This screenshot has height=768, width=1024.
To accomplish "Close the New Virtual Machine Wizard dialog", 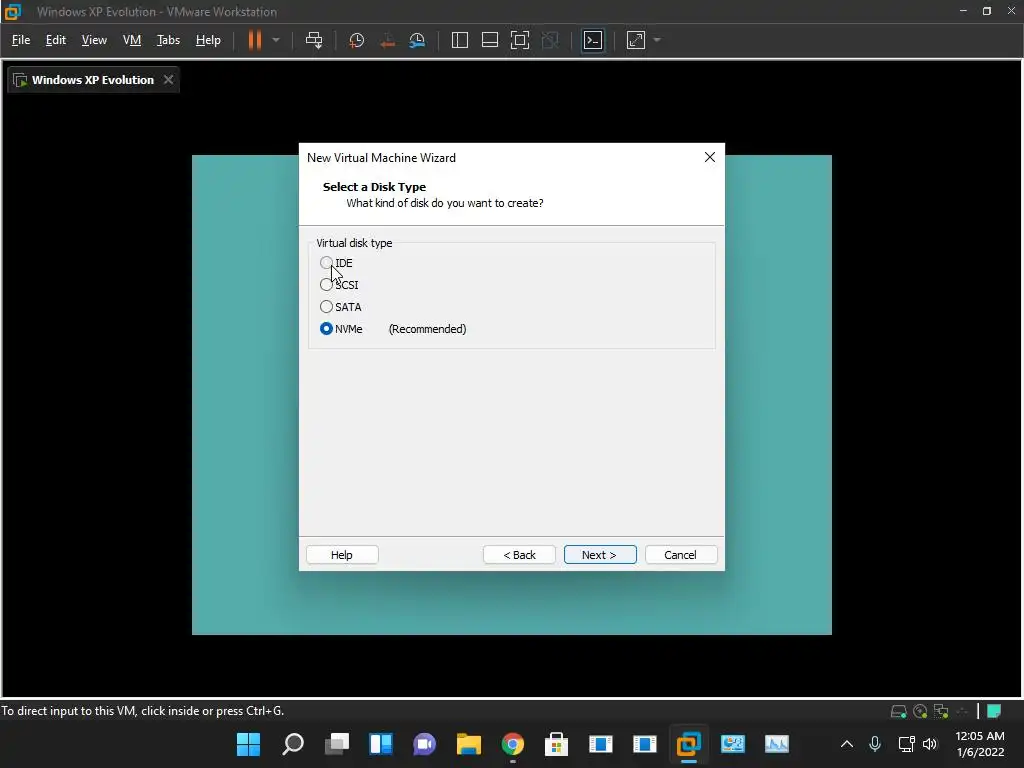I will click(x=710, y=157).
